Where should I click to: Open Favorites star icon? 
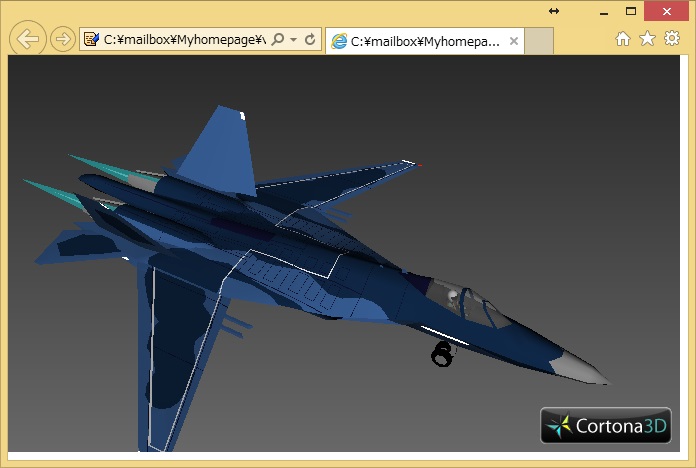pyautogui.click(x=647, y=38)
